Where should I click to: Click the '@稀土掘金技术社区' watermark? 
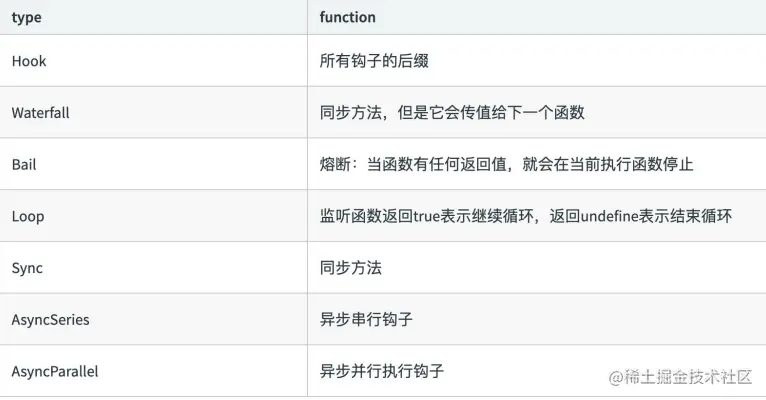pyautogui.click(x=680, y=377)
